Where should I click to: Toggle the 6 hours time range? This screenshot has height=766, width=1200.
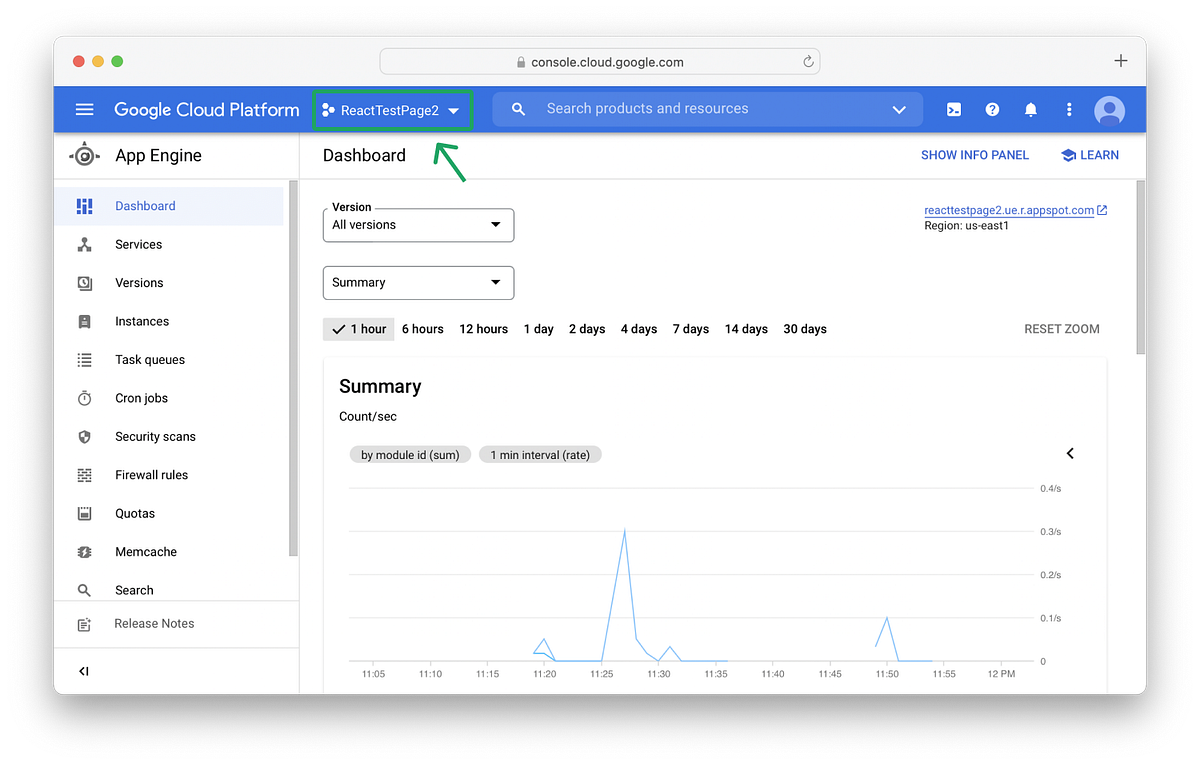tap(422, 328)
